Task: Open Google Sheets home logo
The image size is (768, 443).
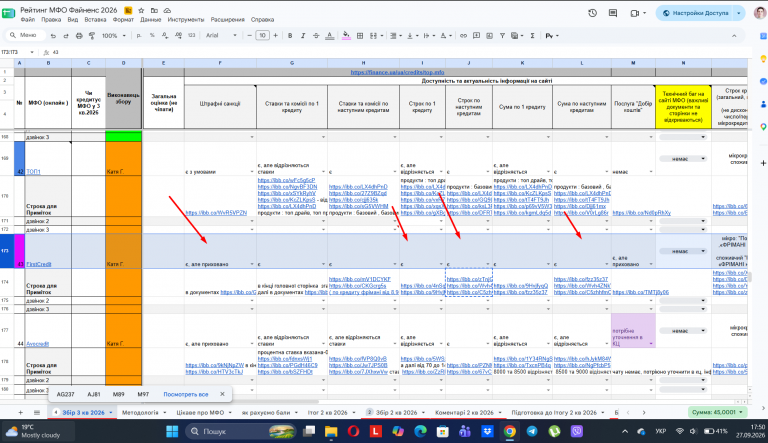Action: [8, 13]
